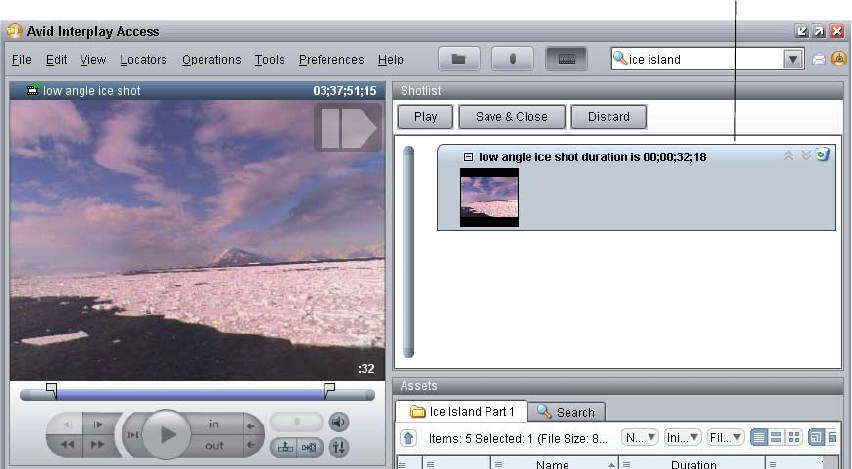Viewport: 852px width, 469px height.
Task: Click the Save & Close button
Action: pyautogui.click(x=512, y=117)
